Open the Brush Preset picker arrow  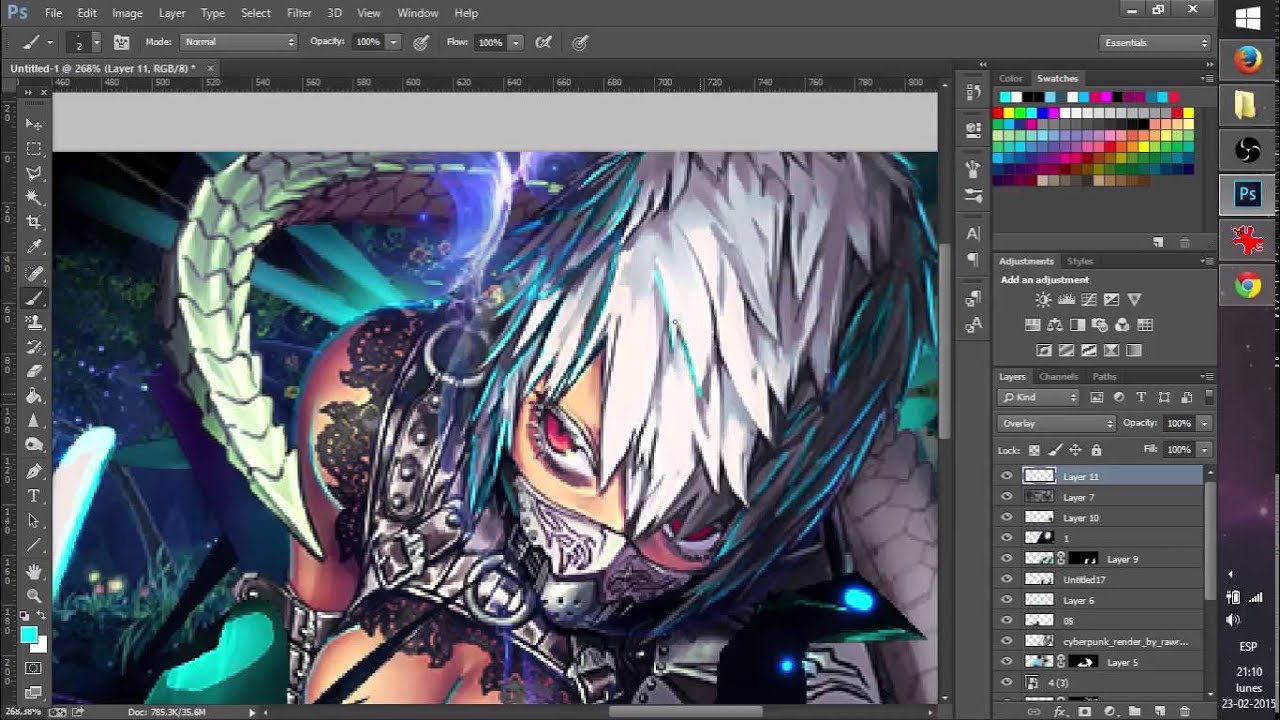tap(96, 42)
